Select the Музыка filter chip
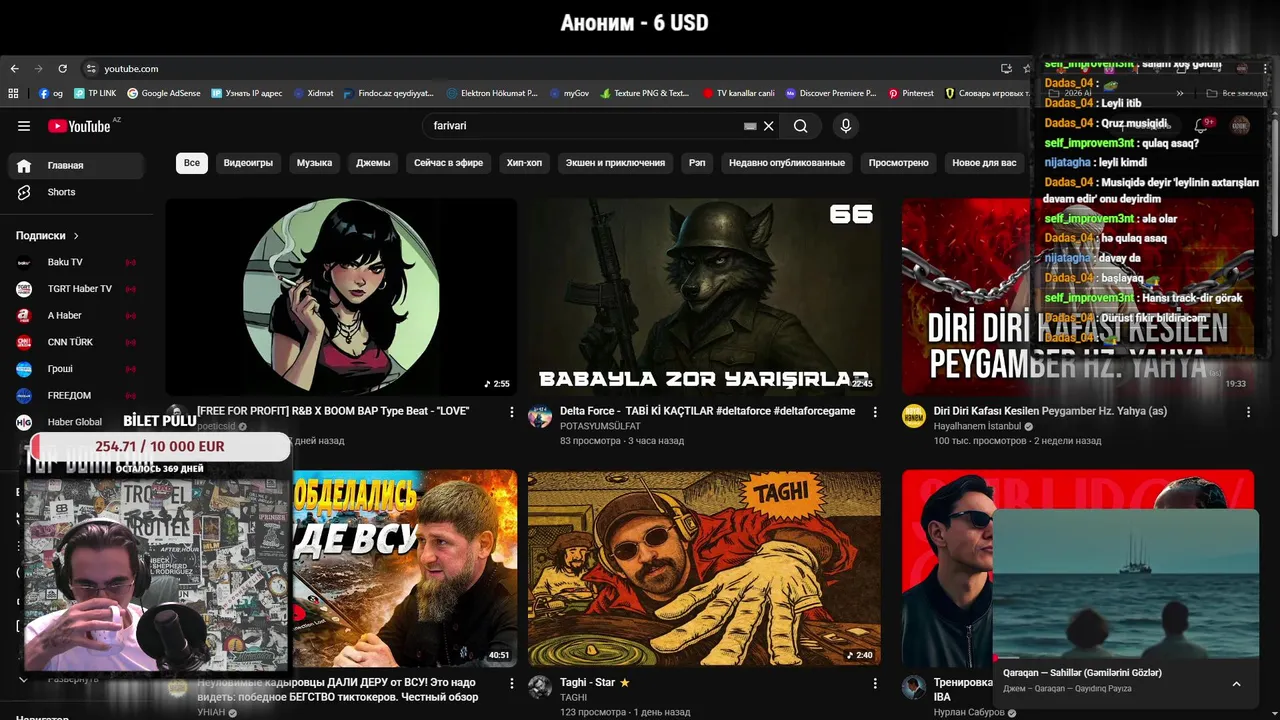Viewport: 1280px width, 720px height. [x=314, y=163]
